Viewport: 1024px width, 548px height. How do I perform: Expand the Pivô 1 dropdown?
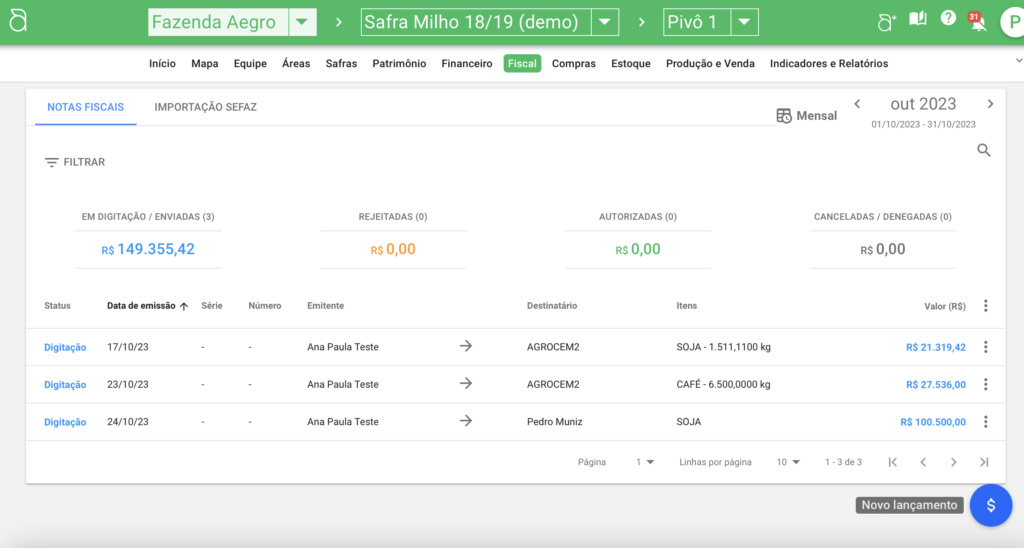[x=744, y=22]
